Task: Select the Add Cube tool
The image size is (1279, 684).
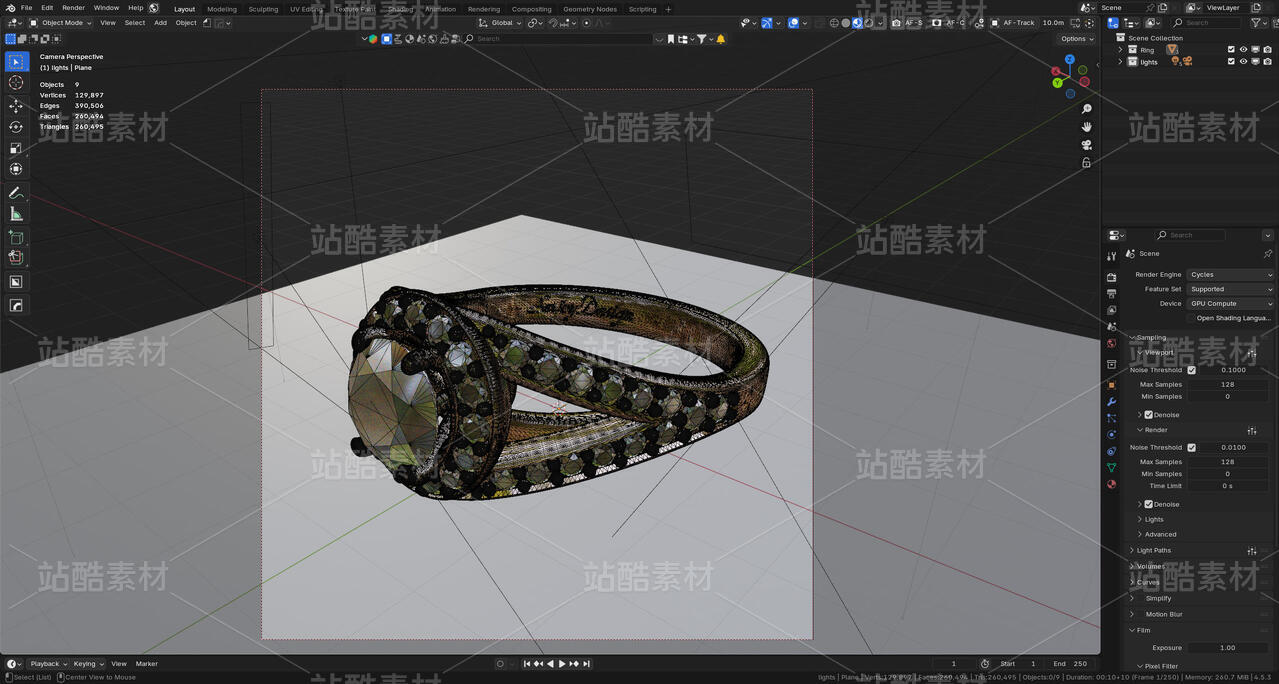Action: pyautogui.click(x=16, y=238)
